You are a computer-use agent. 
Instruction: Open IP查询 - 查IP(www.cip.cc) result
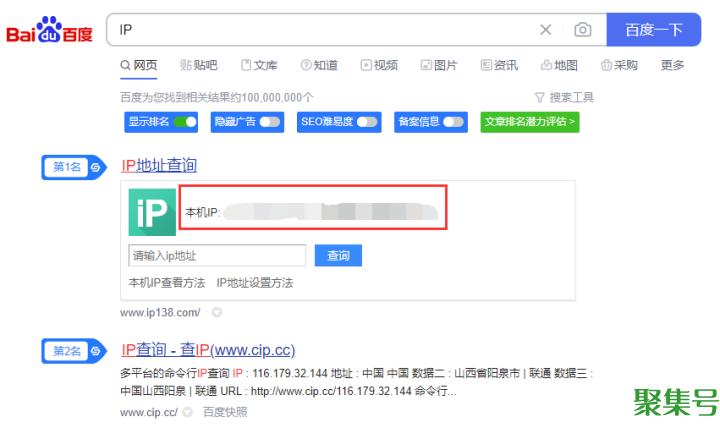(208, 350)
